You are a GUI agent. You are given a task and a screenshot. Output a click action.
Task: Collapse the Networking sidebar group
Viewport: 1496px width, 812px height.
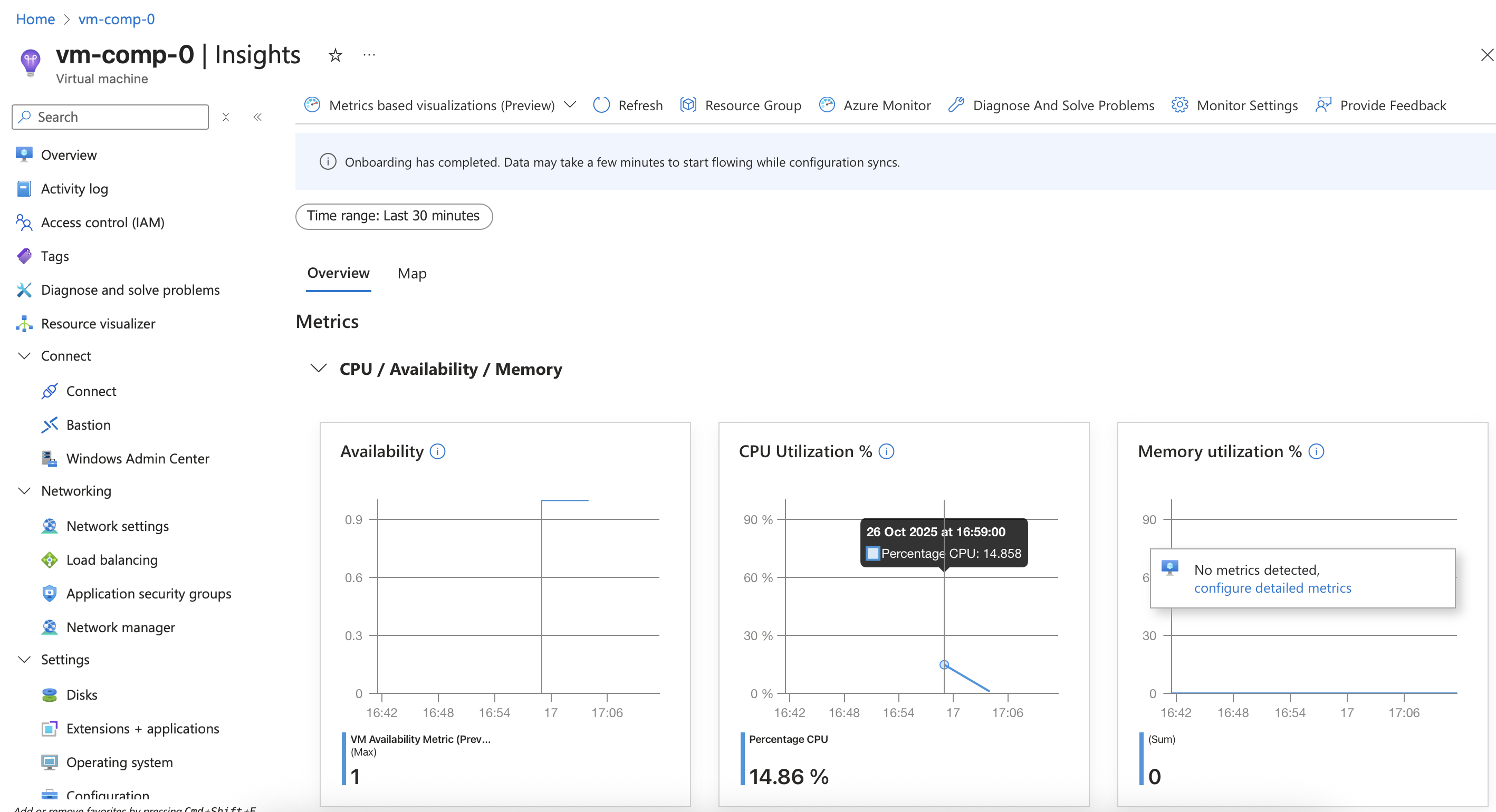(x=24, y=490)
